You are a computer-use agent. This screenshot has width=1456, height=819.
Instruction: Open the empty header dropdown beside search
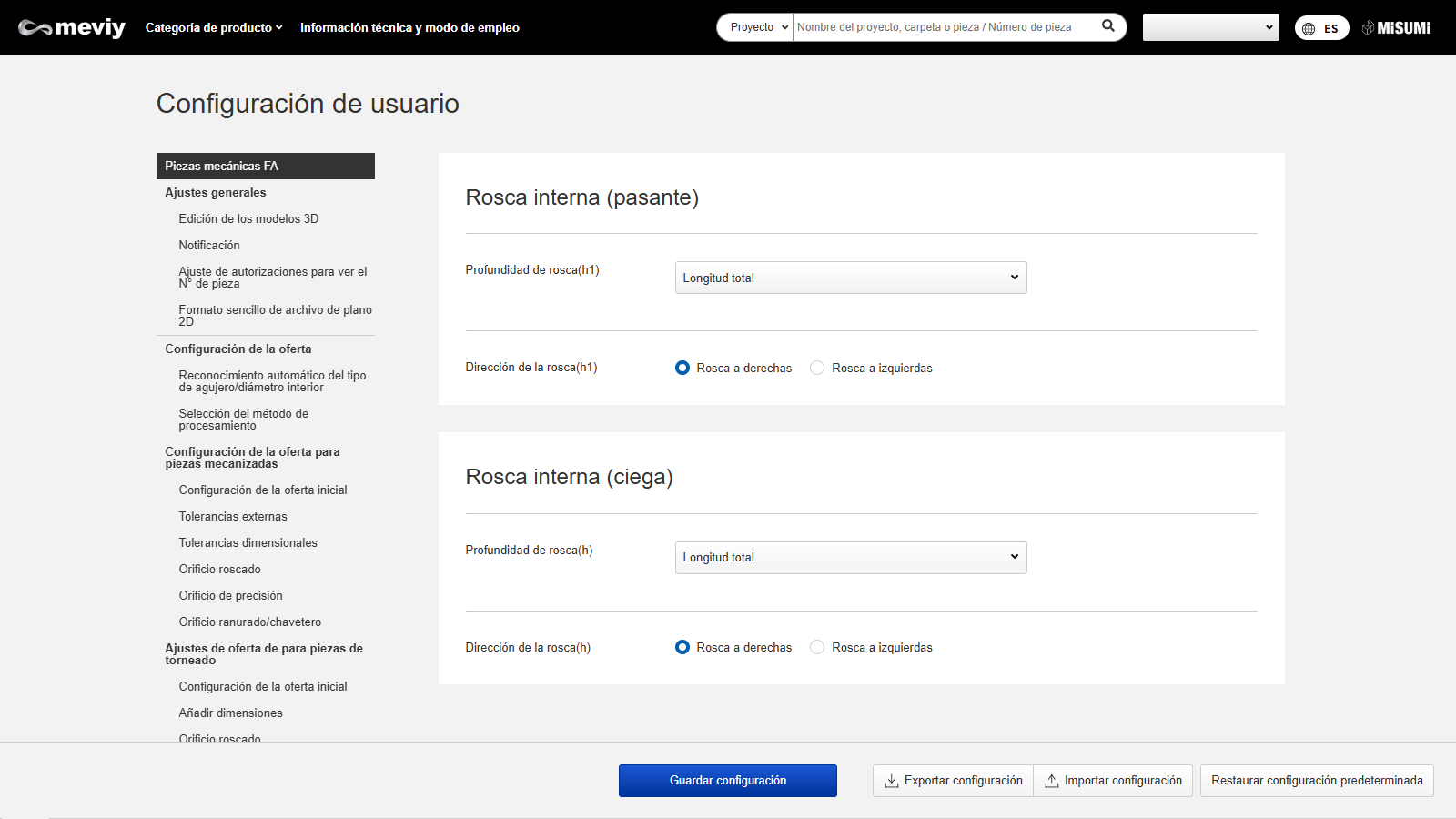pos(1210,27)
